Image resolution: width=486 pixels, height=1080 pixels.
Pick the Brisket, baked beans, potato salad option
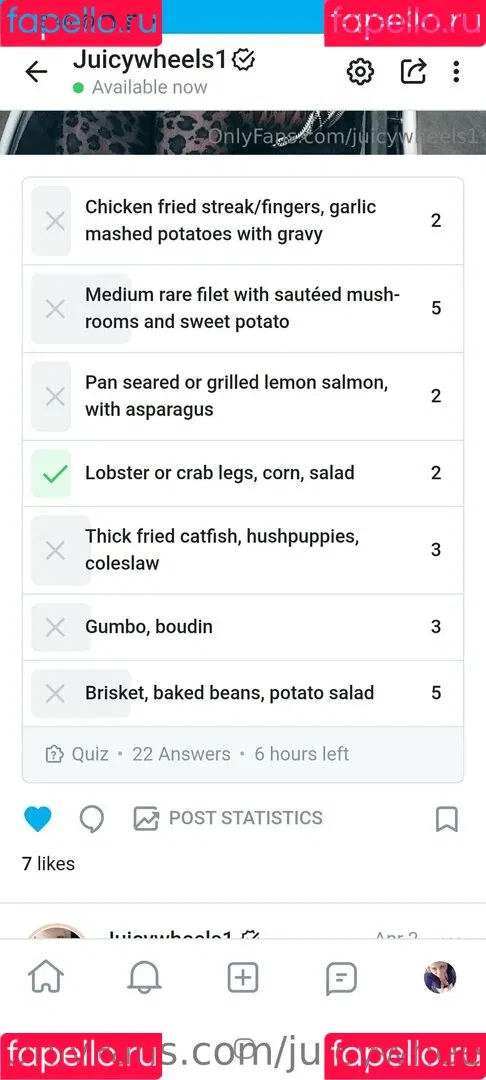tap(243, 693)
